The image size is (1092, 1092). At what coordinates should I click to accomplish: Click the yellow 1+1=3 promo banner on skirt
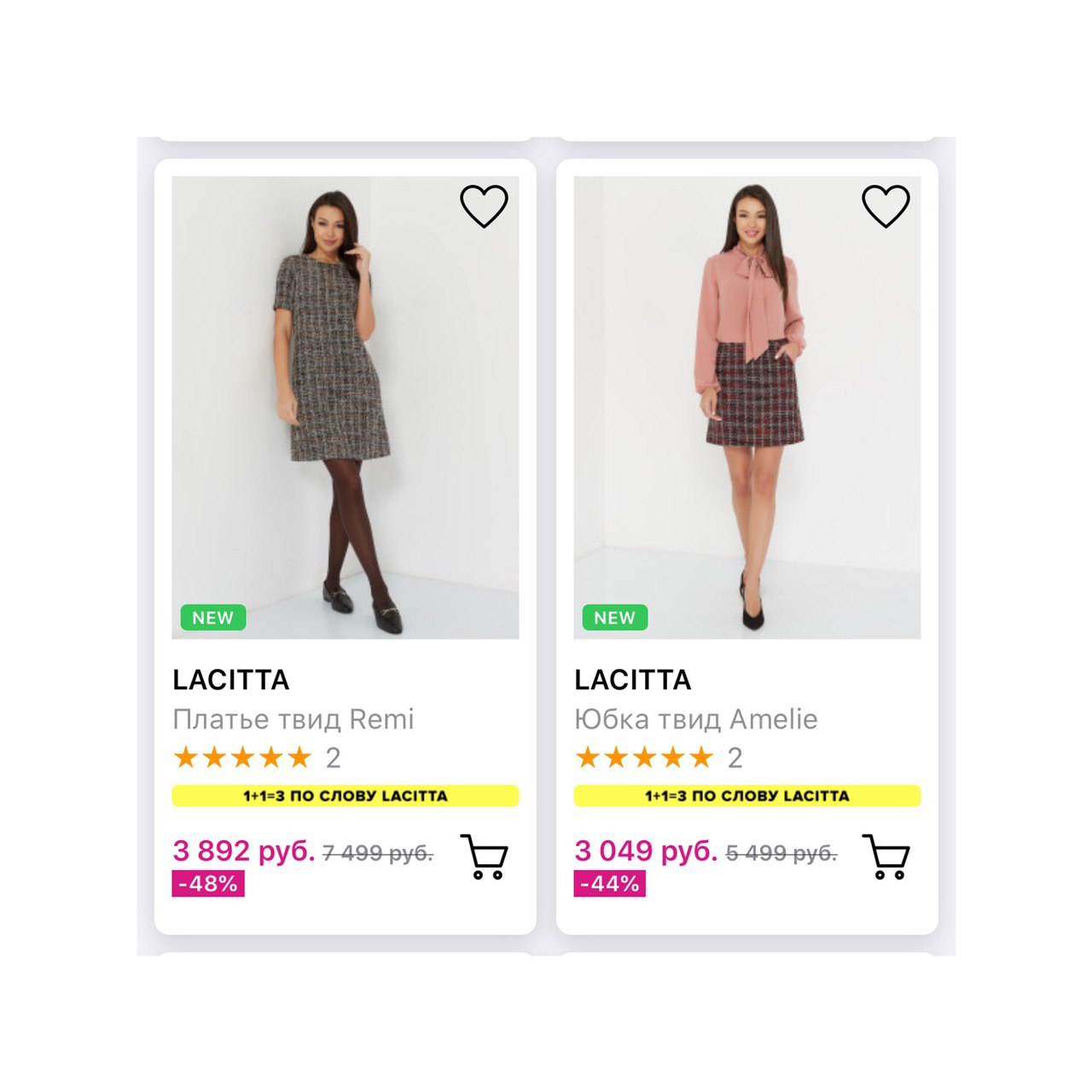point(746,796)
